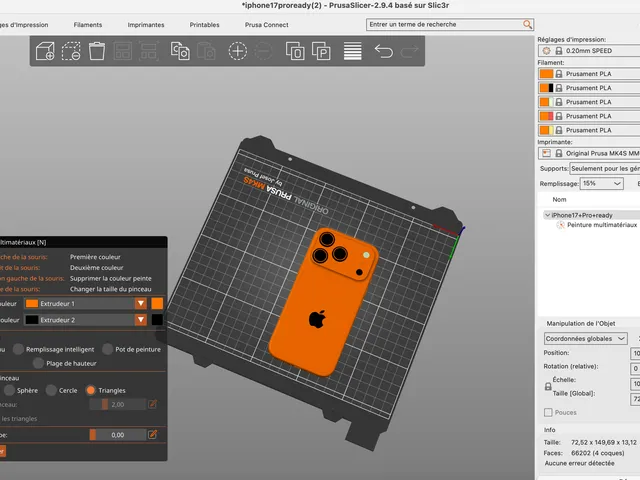Image resolution: width=640 pixels, height=480 pixels.
Task: Open the Original Prusa MK4S printer dropdown
Action: click(x=589, y=153)
